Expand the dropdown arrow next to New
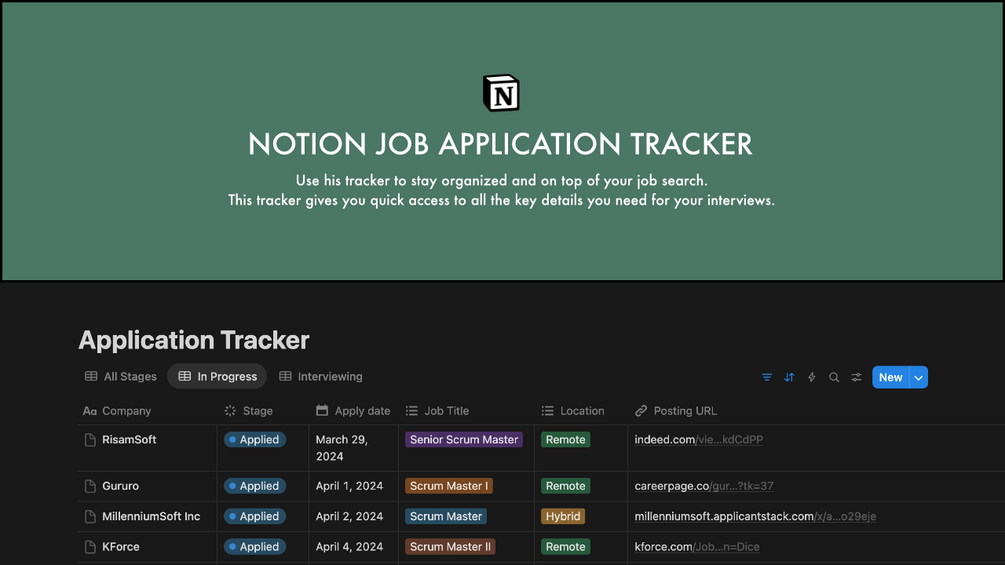The height and width of the screenshot is (565, 1005). coord(918,377)
